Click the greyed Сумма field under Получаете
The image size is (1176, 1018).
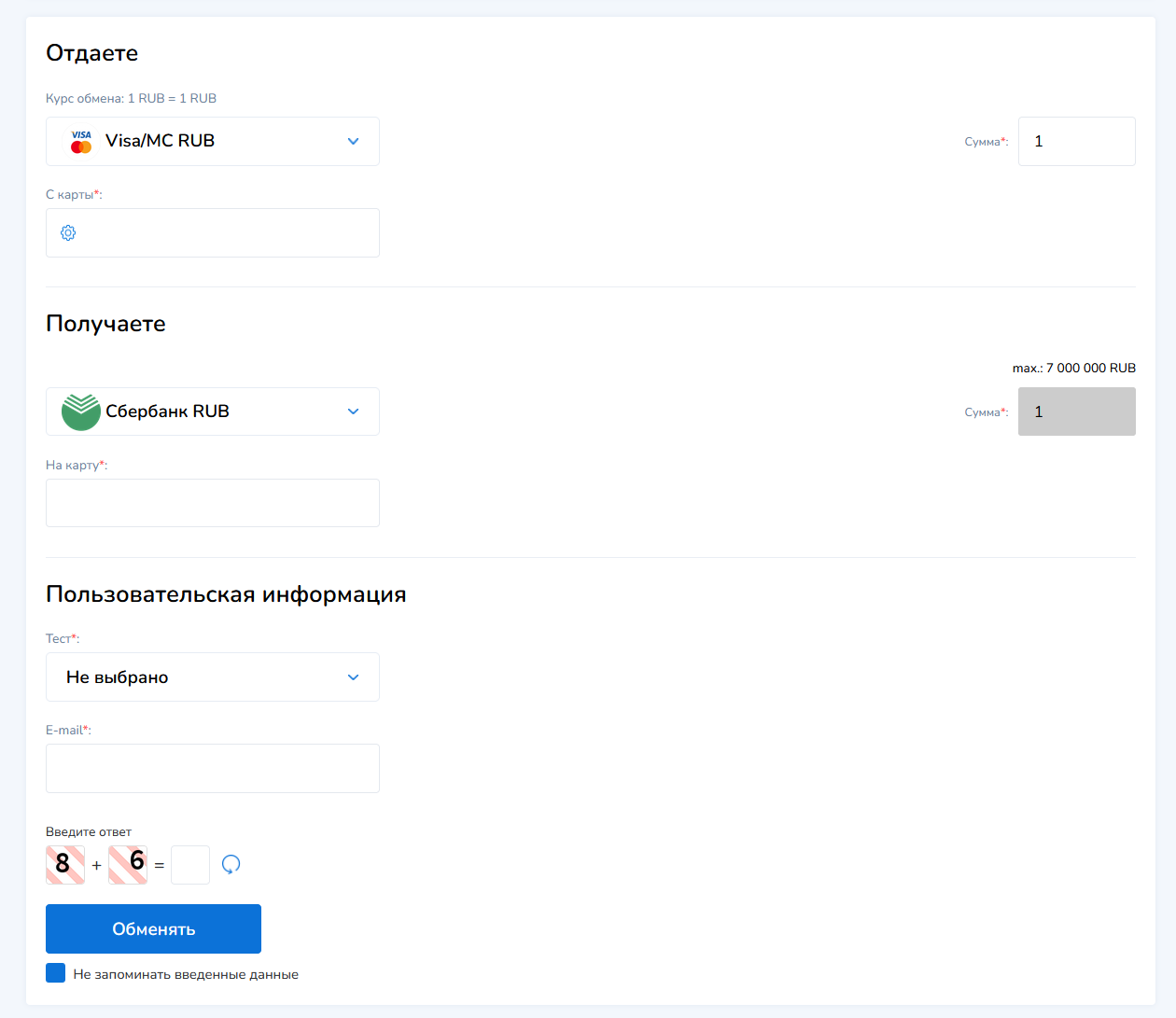1076,411
